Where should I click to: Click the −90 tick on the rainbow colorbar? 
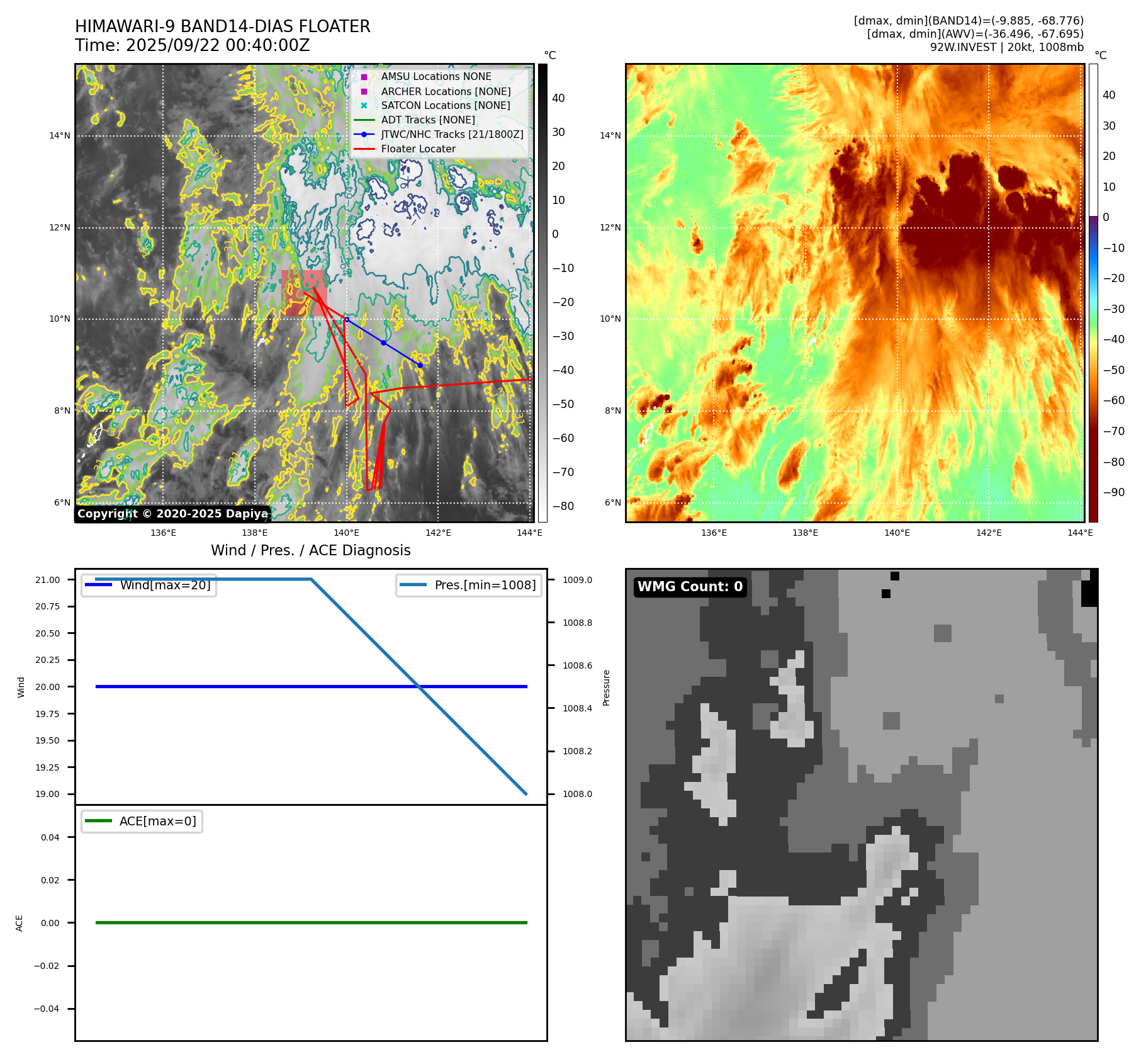tap(1114, 492)
